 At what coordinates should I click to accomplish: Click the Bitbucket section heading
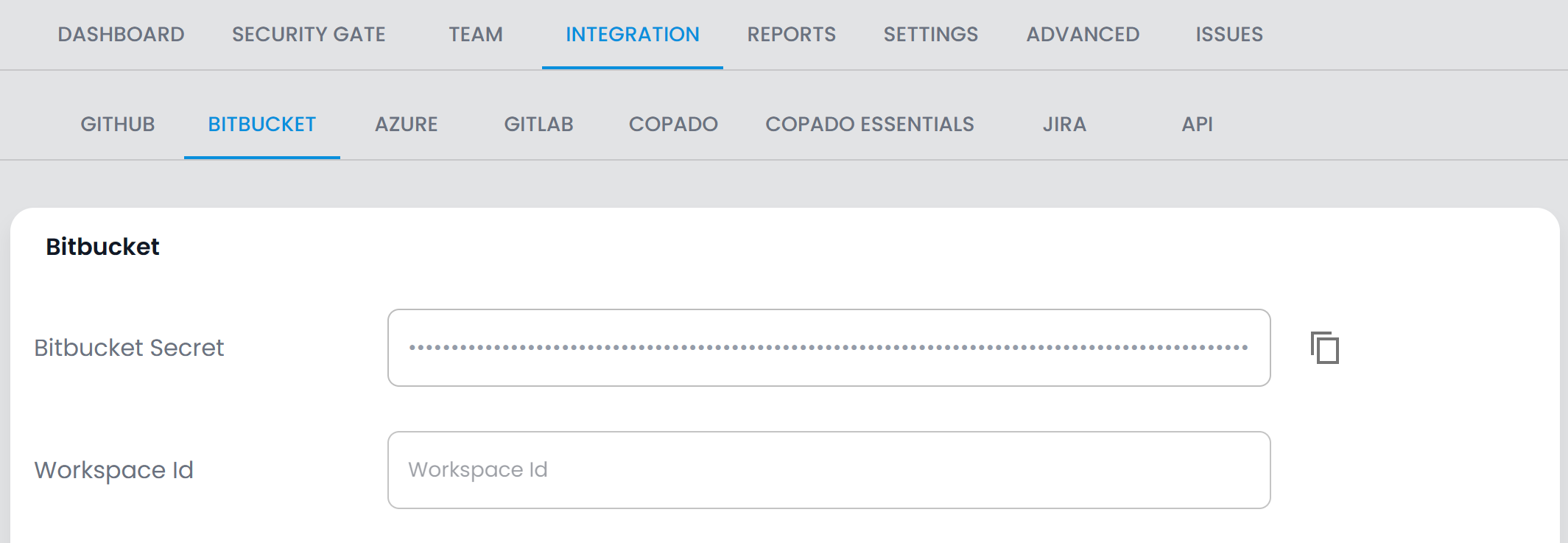click(102, 246)
